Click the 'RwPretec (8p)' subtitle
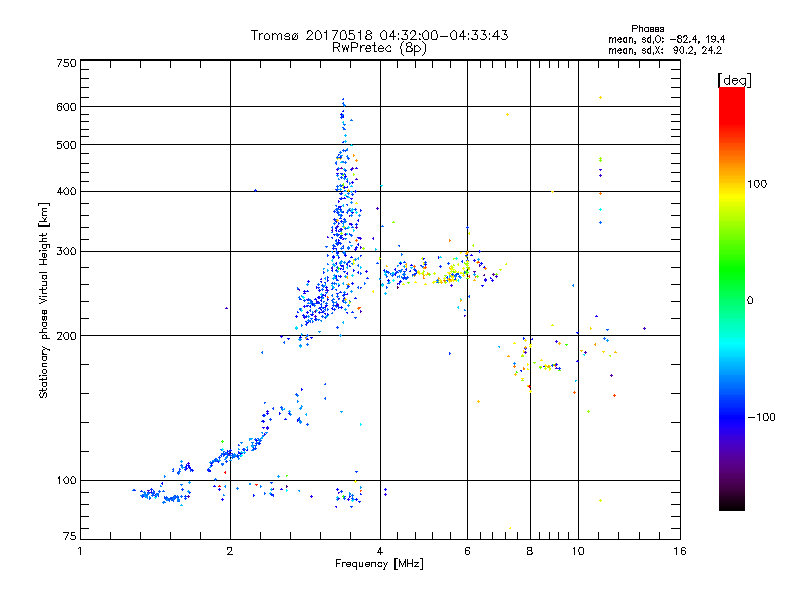The width and height of the screenshot is (800, 600). [379, 48]
